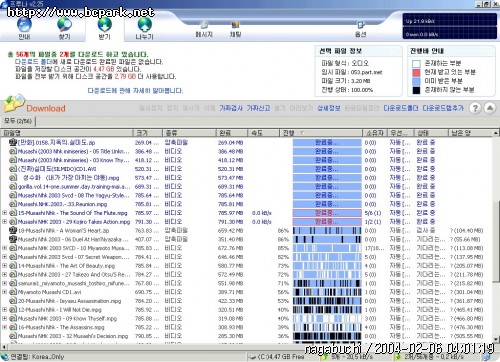Expand Musashi Nhk 2003 - 27 Takezo And Otsu

pos(5,274)
